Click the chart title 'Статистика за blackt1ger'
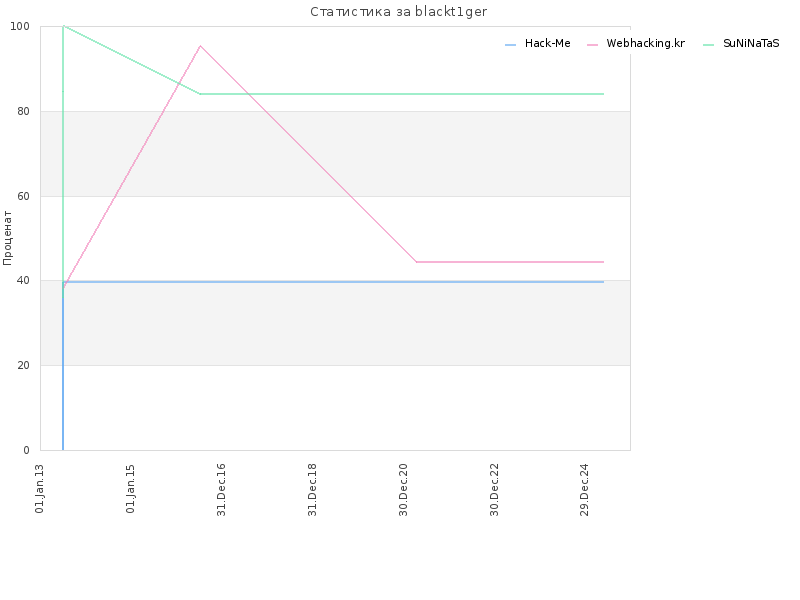 coord(398,12)
